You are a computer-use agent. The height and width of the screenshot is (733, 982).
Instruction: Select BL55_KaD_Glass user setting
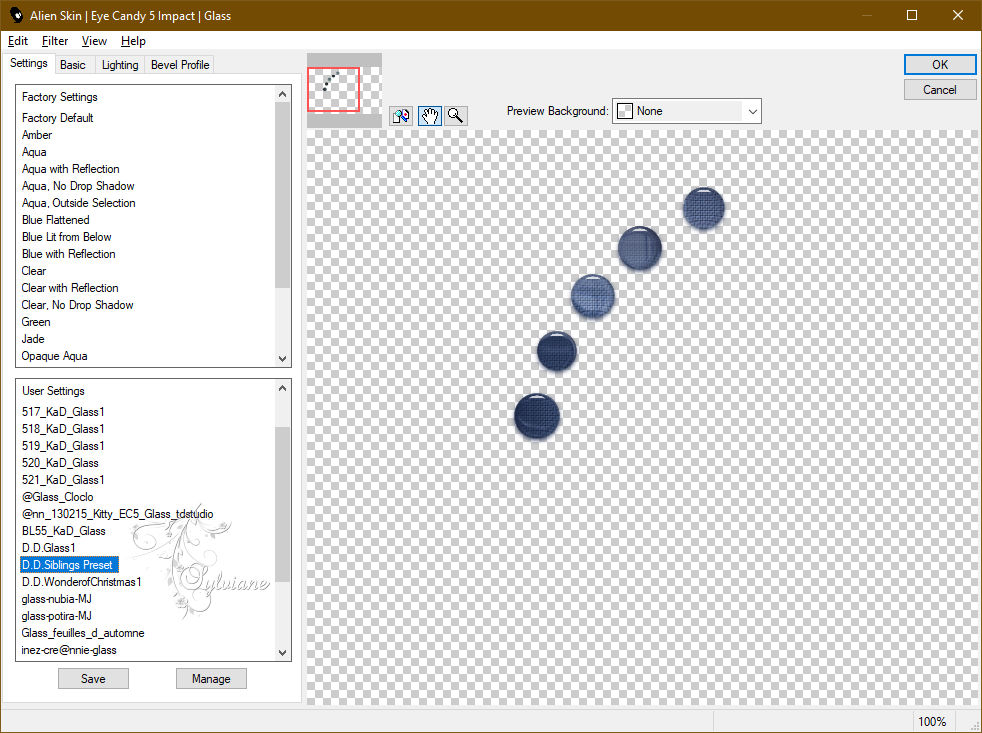[63, 531]
